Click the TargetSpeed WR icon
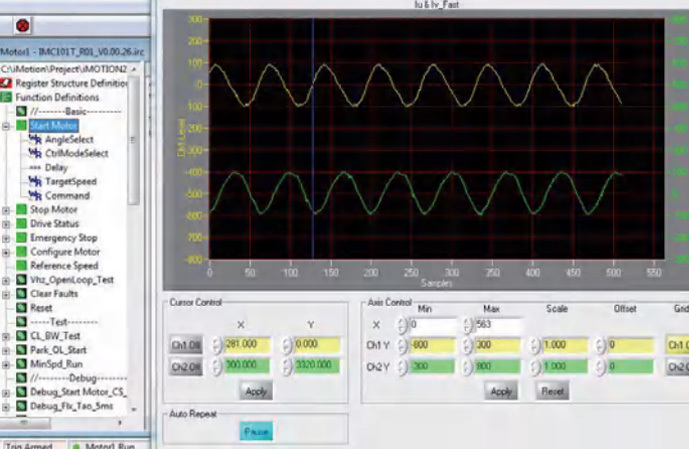689x449 pixels. coord(35,181)
